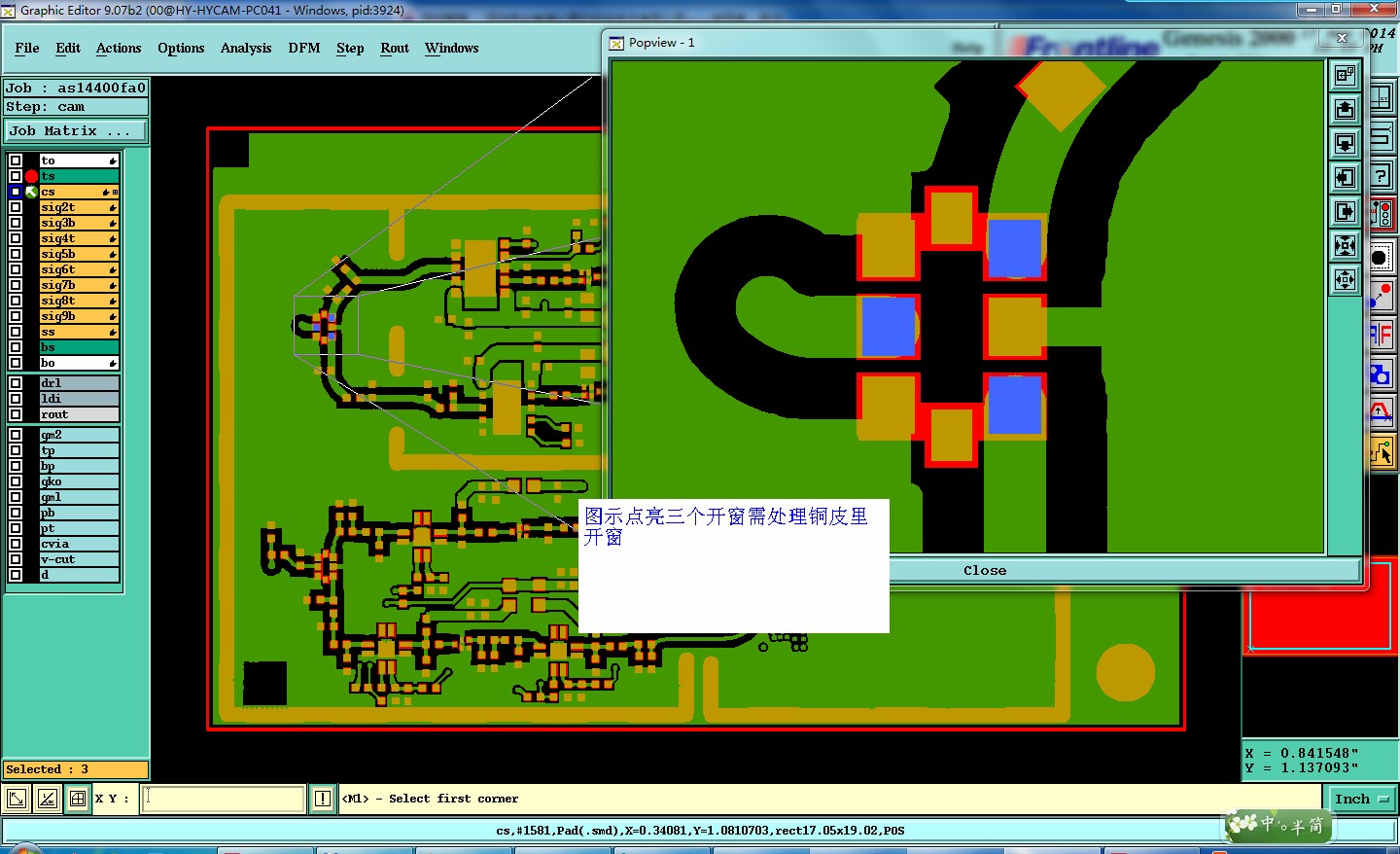
Task: Toggle checkbox for layer sig5b
Action: (16, 254)
